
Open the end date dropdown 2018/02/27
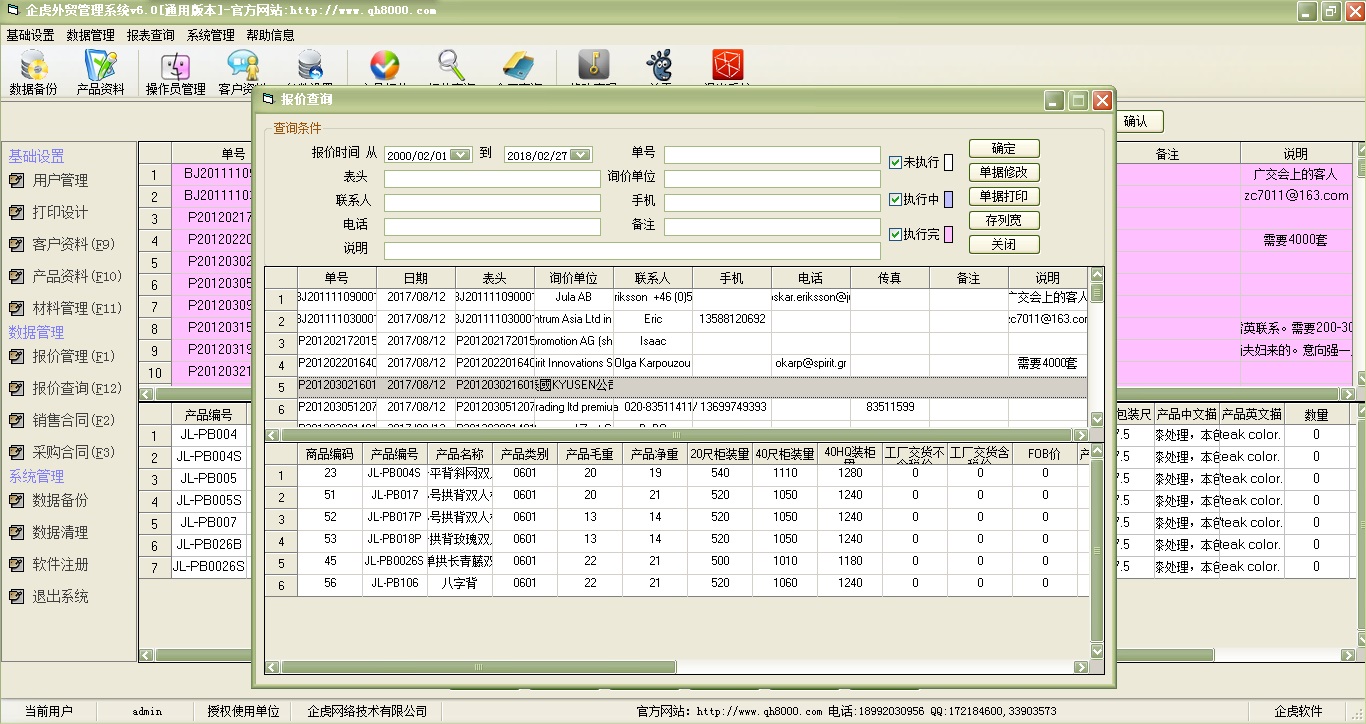click(x=580, y=155)
